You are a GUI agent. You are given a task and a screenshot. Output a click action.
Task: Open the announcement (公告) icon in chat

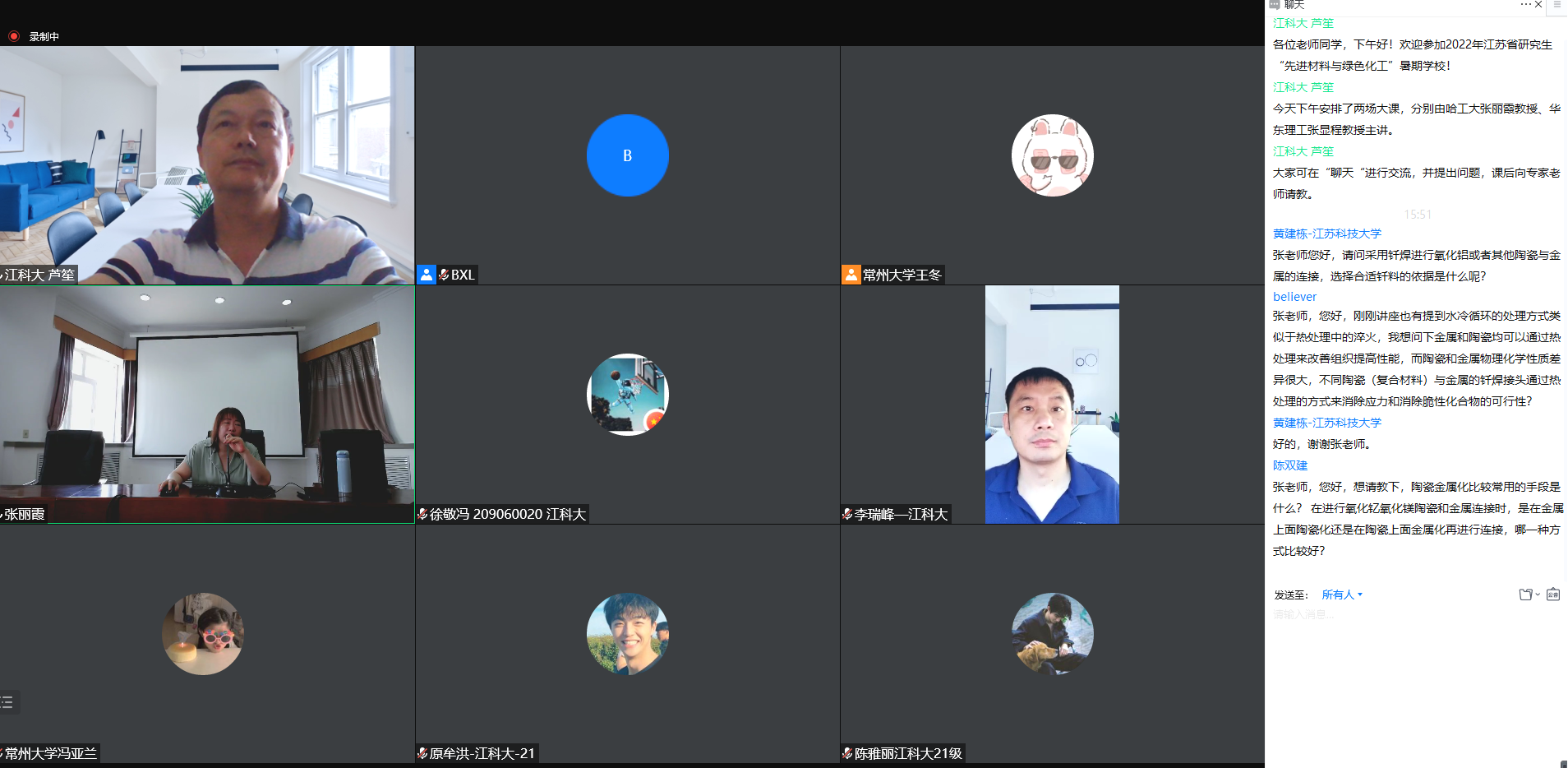click(1552, 595)
